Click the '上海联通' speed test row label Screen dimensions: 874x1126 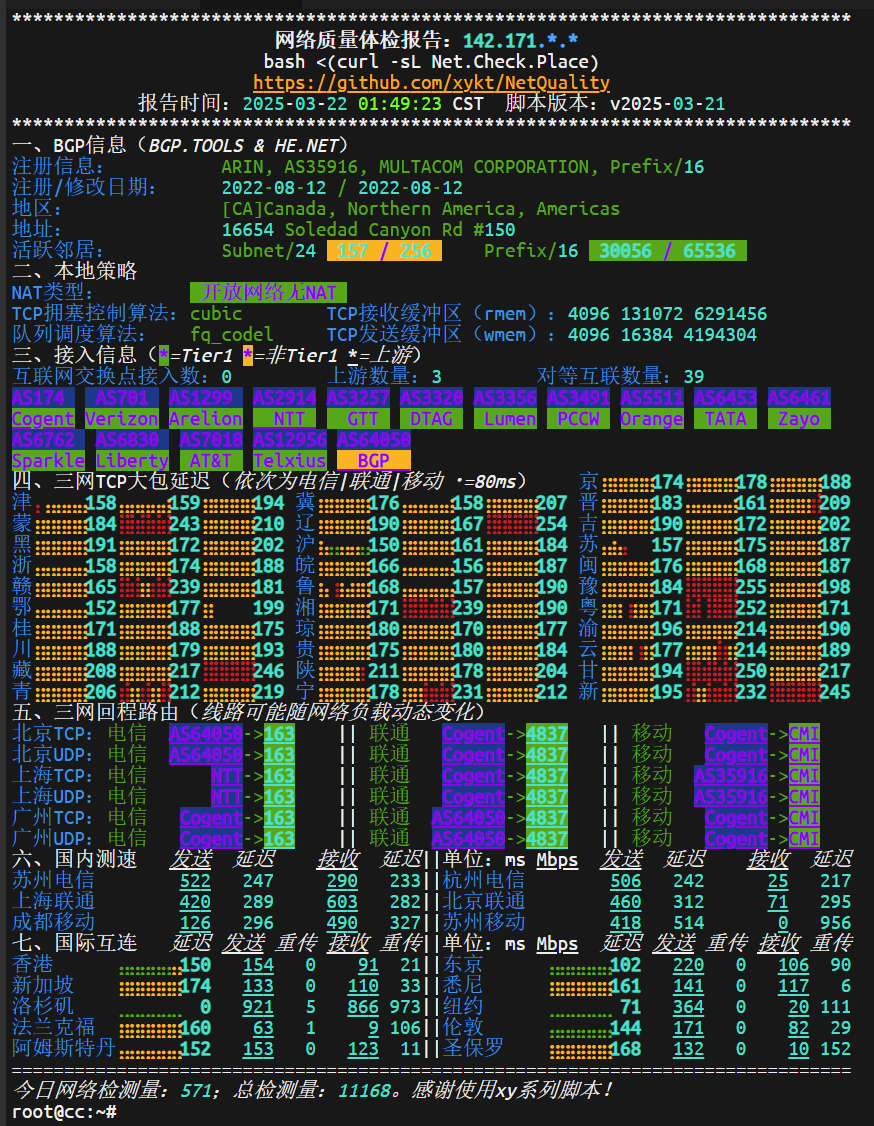53,901
